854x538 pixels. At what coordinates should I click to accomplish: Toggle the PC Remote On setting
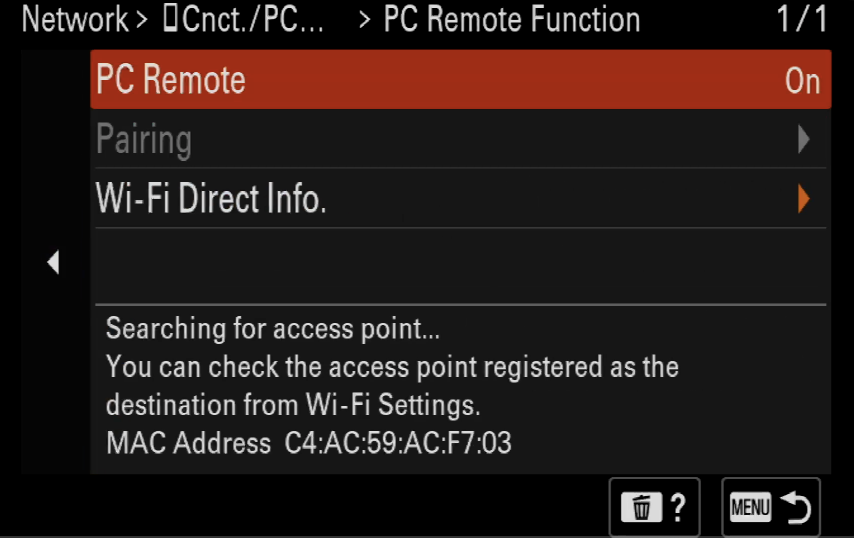(x=802, y=81)
